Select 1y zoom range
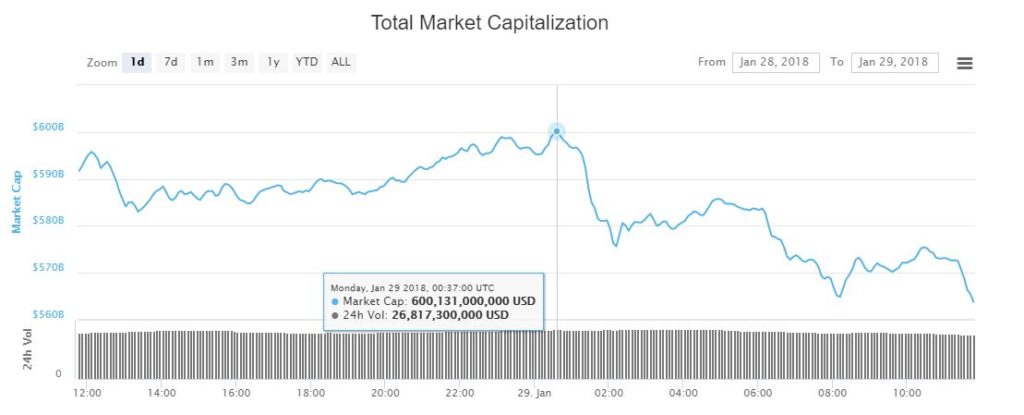The width and height of the screenshot is (1024, 415). [273, 62]
